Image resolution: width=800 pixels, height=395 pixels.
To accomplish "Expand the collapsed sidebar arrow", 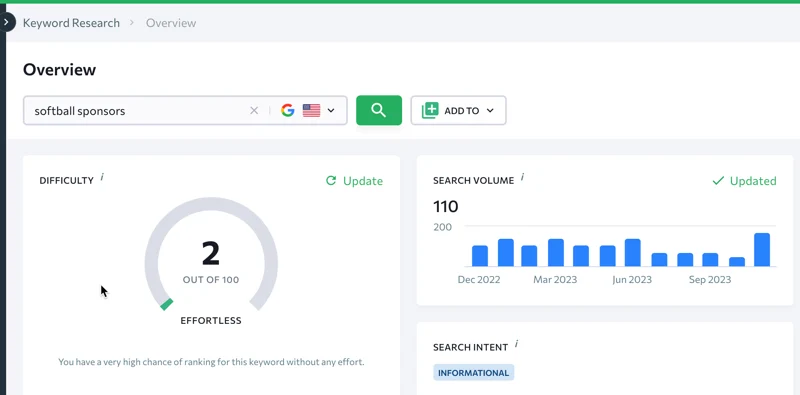I will 7,22.
